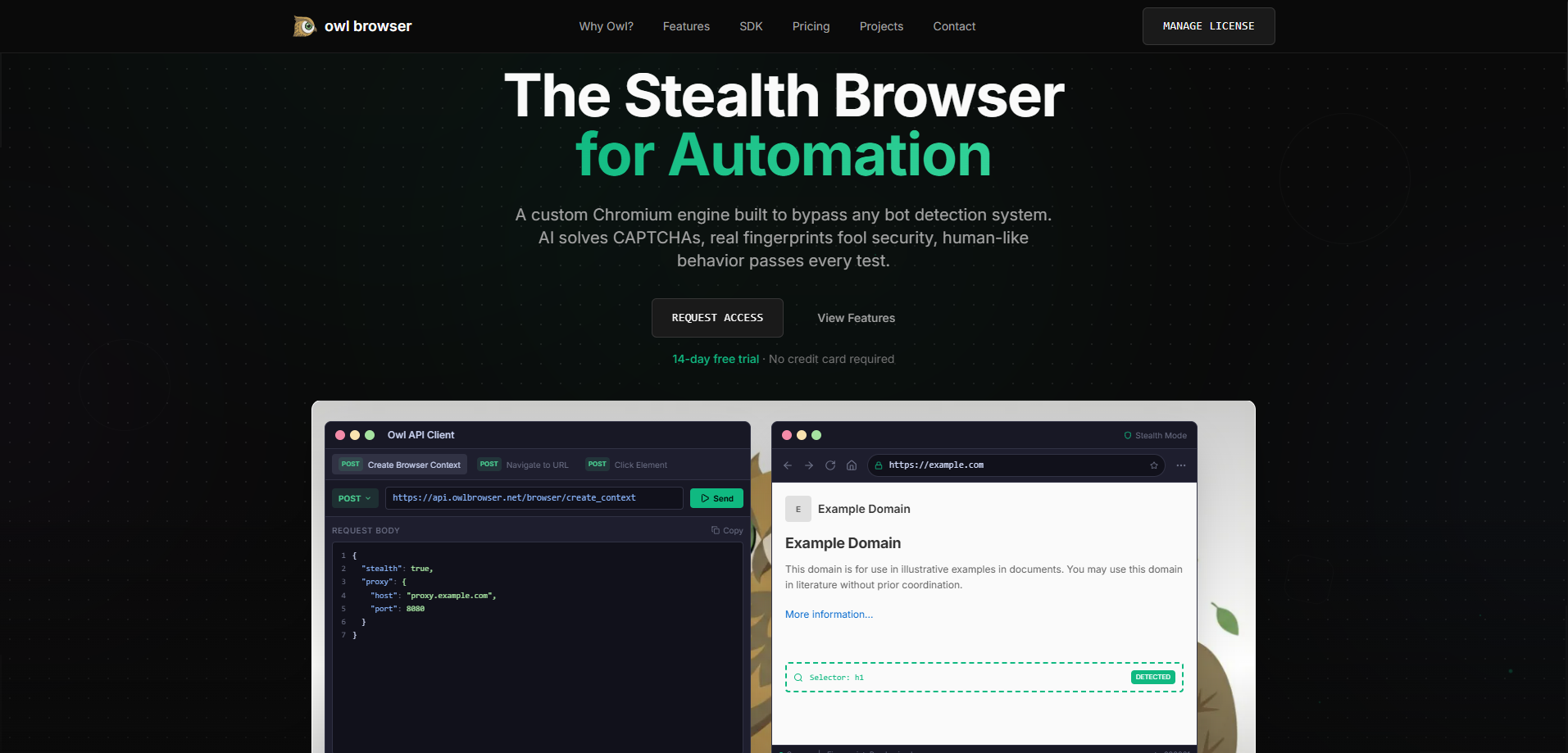Reload the page using the refresh icon

coord(829,465)
